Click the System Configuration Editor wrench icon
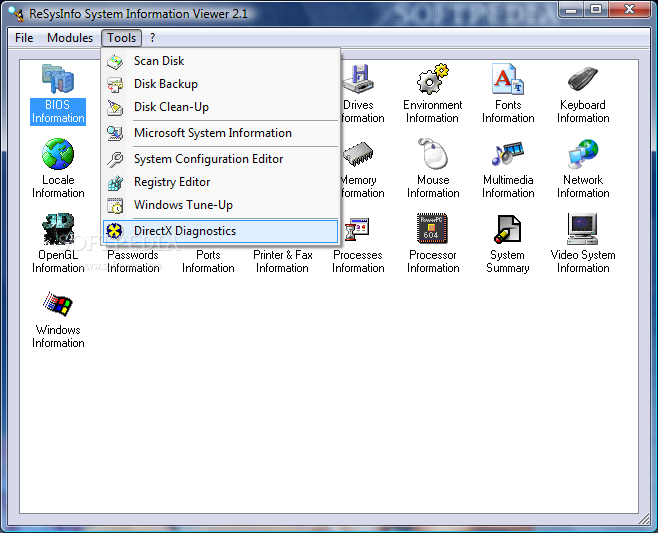This screenshot has height=533, width=658. click(115, 159)
